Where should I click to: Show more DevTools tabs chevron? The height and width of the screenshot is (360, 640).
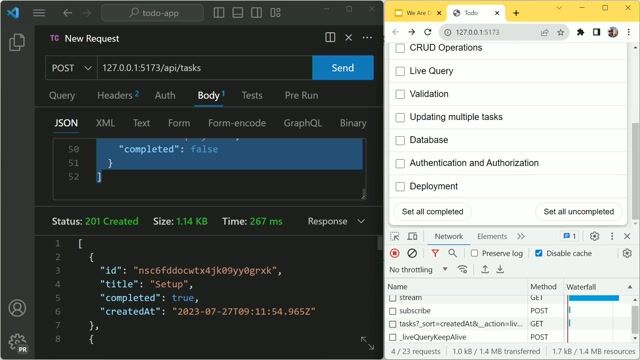pos(520,236)
